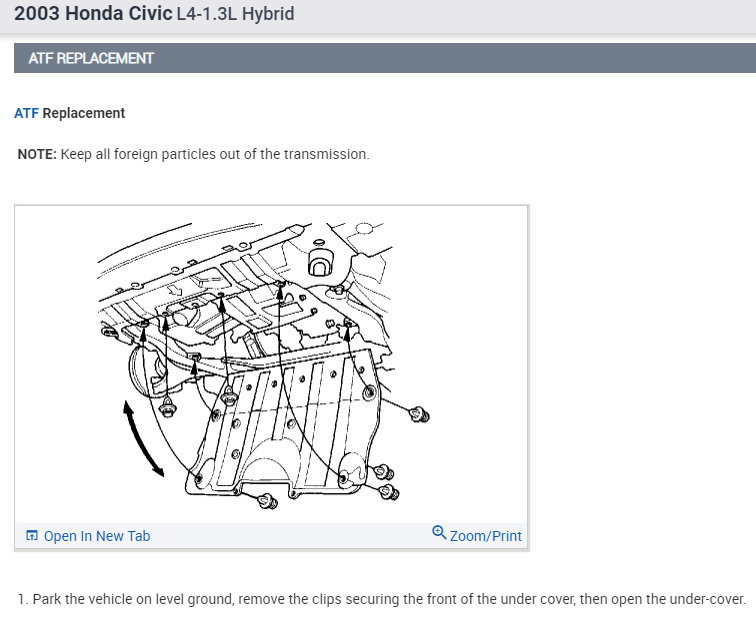This screenshot has height=638, width=756.
Task: Click the L4-1.3L Hybrid engine label
Action: [x=235, y=14]
